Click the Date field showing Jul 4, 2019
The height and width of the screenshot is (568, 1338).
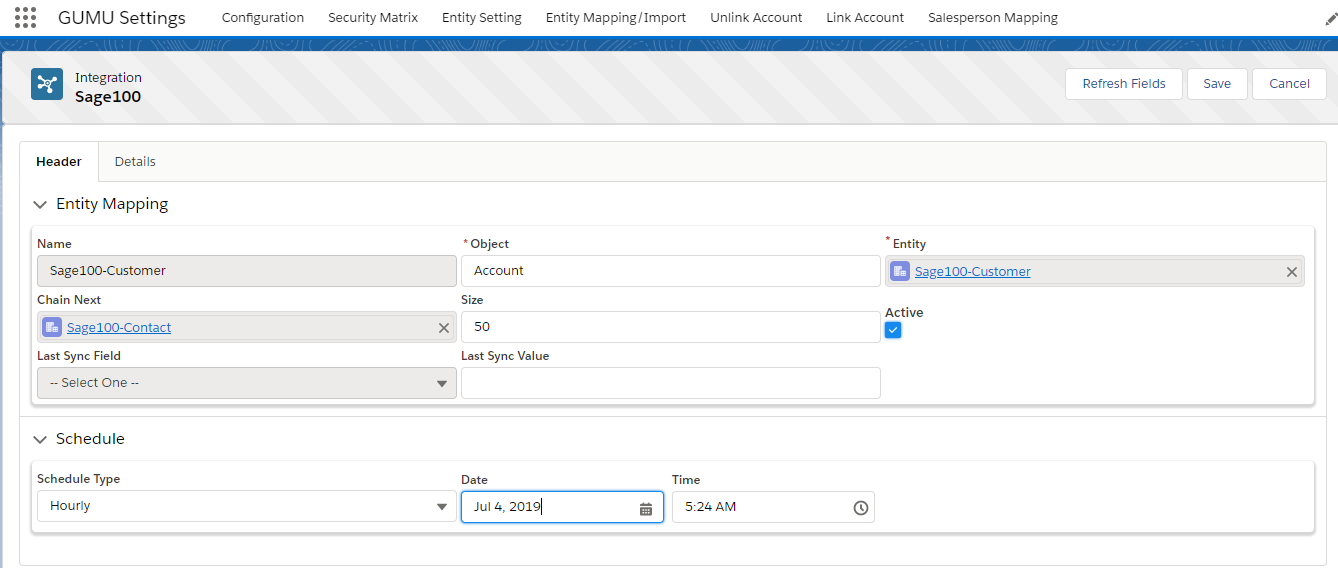coord(562,507)
